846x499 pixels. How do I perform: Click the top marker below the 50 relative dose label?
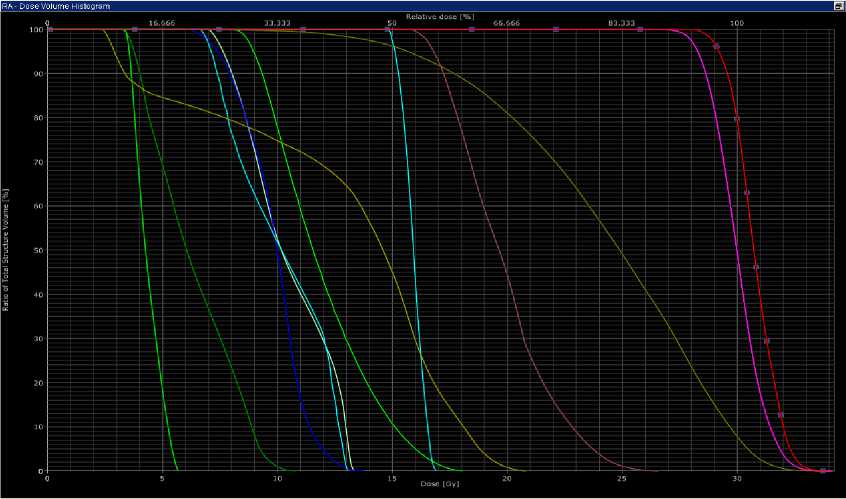388,29
